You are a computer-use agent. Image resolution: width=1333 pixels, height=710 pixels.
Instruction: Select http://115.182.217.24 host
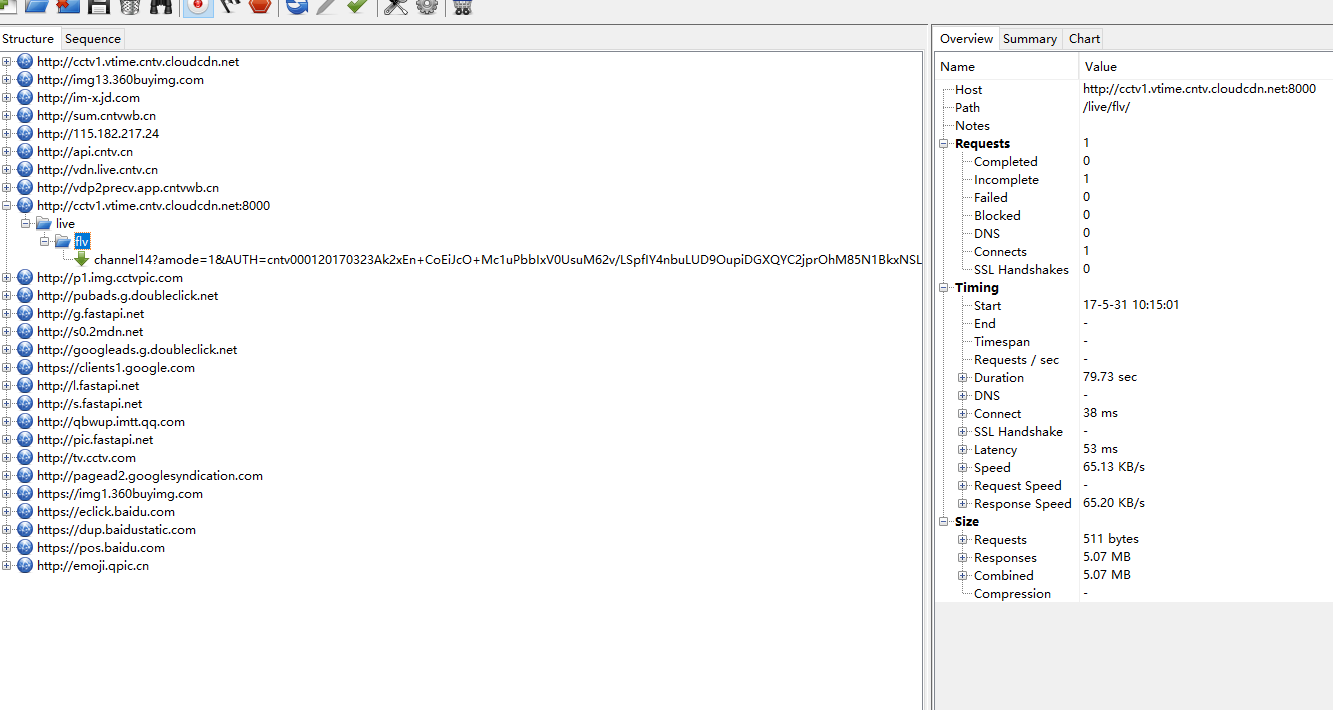pyautogui.click(x=98, y=134)
